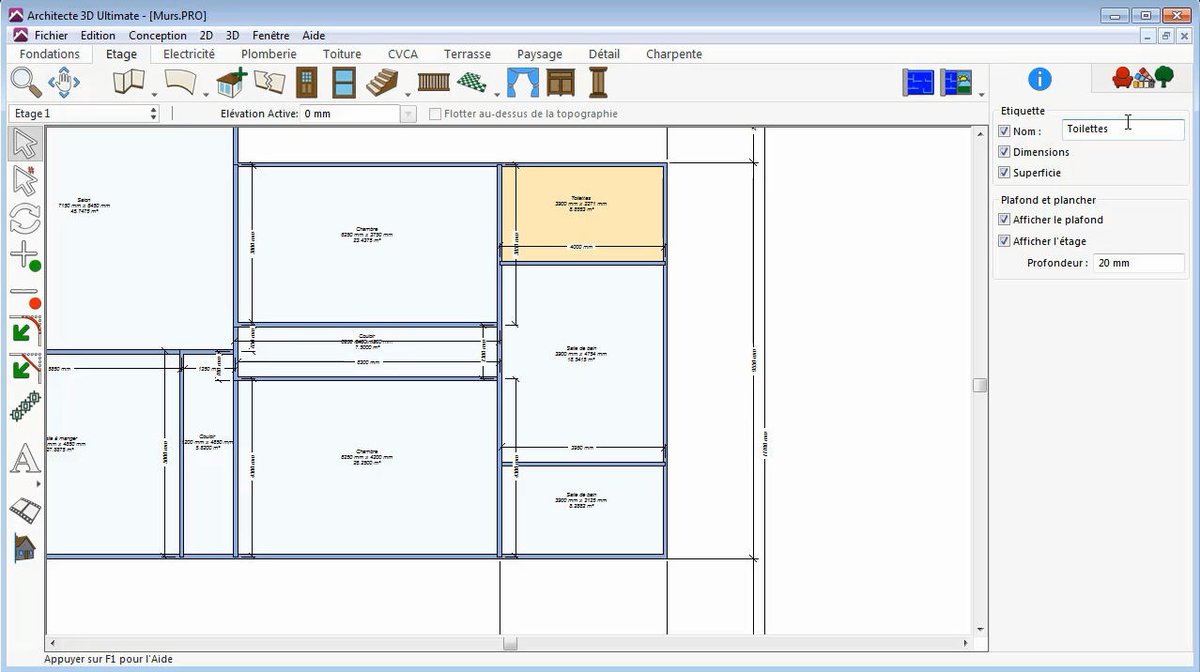Pick the curved wall tool
Screen dimensions: 1200x672
[180, 82]
